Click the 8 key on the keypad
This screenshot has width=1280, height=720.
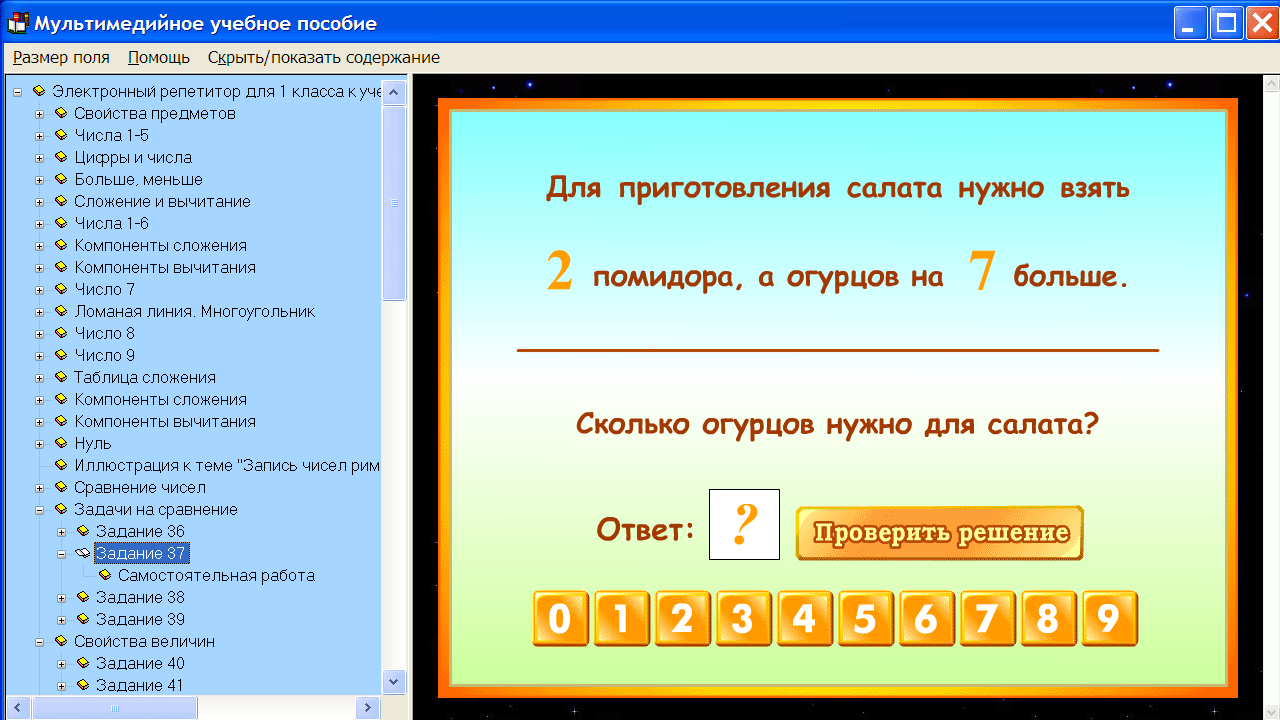1048,618
